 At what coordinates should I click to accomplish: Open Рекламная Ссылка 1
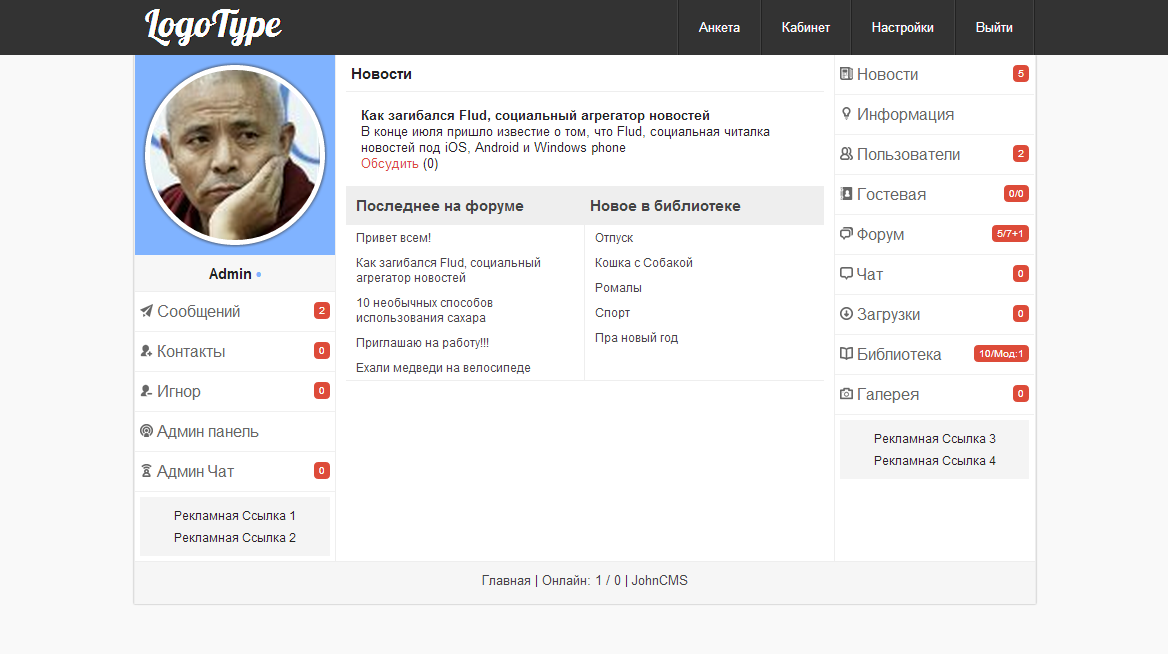[235, 515]
